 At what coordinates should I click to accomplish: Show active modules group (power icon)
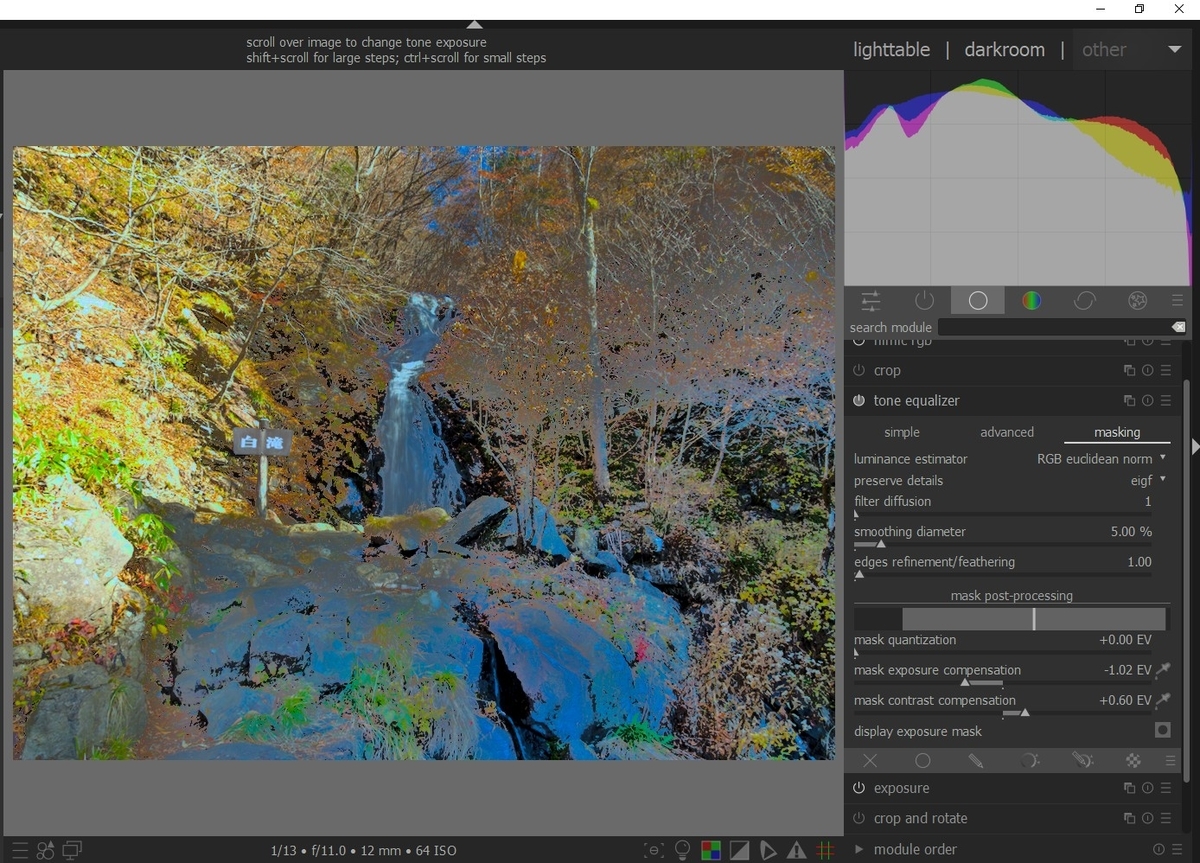click(924, 300)
